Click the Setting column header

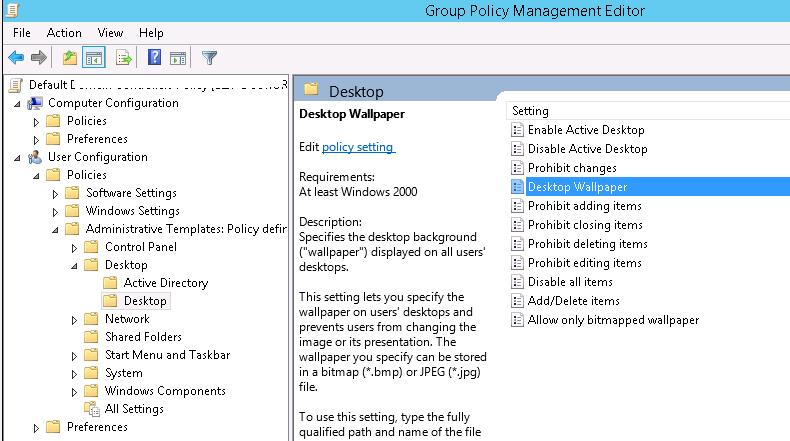coord(531,111)
